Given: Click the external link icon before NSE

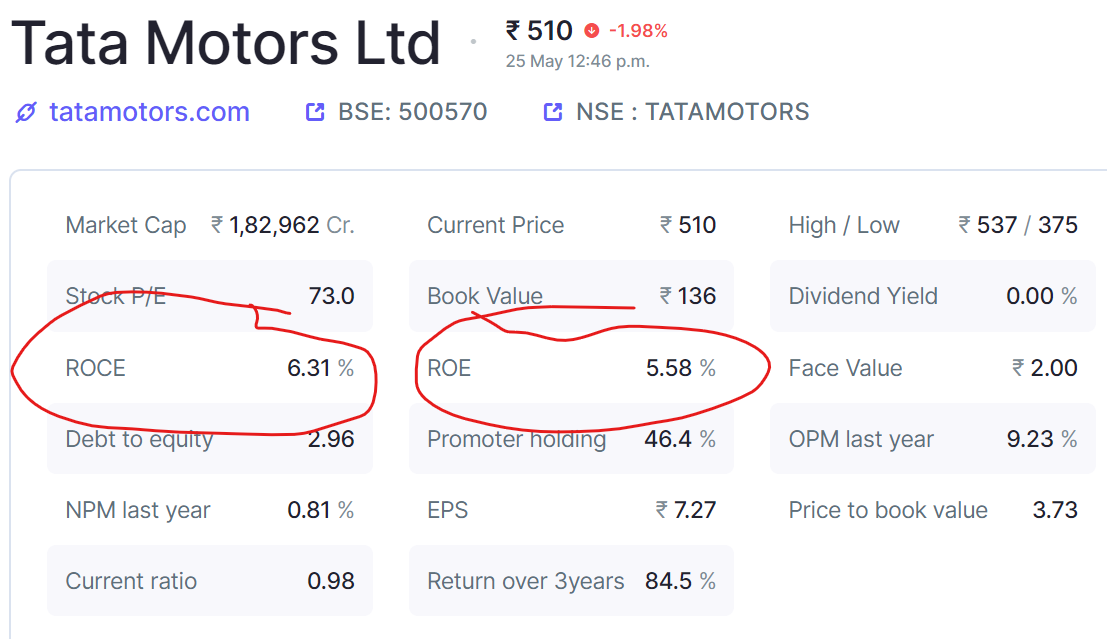Looking at the screenshot, I should pos(552,112).
